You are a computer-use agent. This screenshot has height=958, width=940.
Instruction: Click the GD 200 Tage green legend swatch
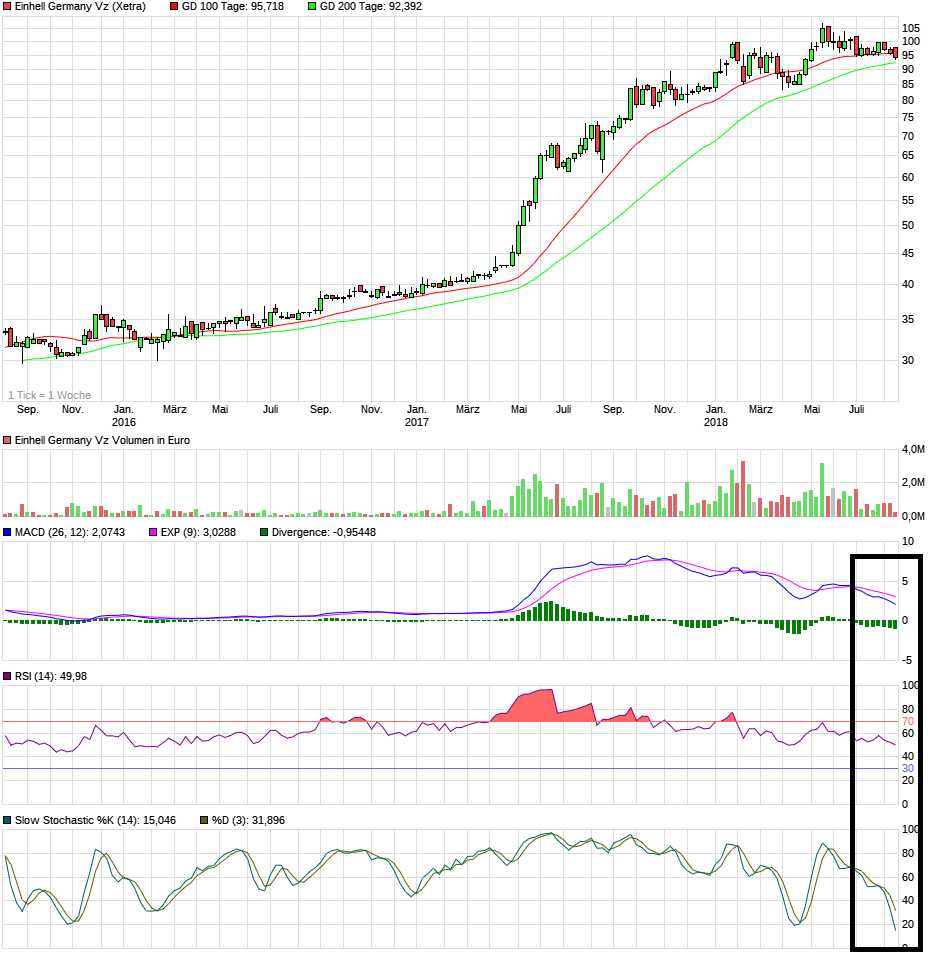pyautogui.click(x=311, y=6)
